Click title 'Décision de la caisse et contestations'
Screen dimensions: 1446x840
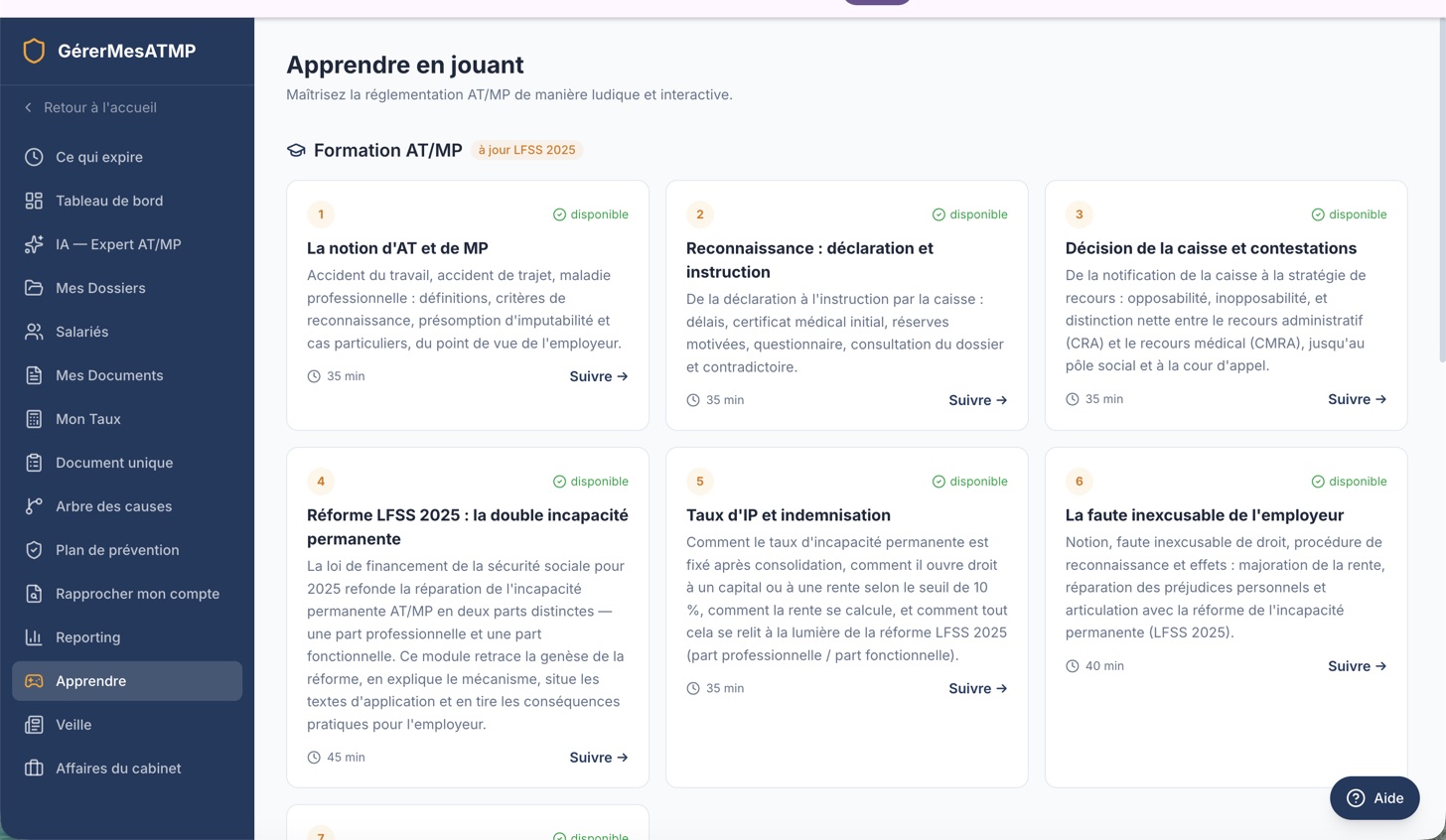pos(1211,248)
